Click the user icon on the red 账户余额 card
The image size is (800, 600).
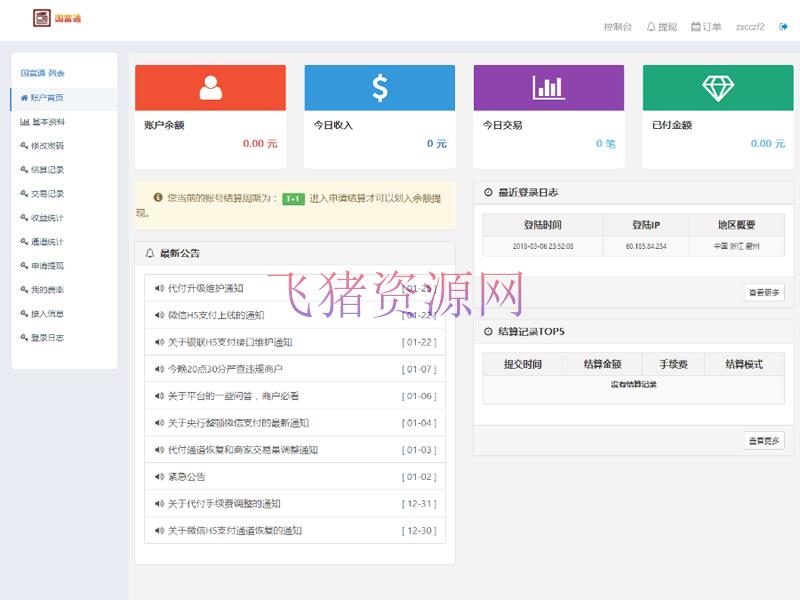(210, 87)
